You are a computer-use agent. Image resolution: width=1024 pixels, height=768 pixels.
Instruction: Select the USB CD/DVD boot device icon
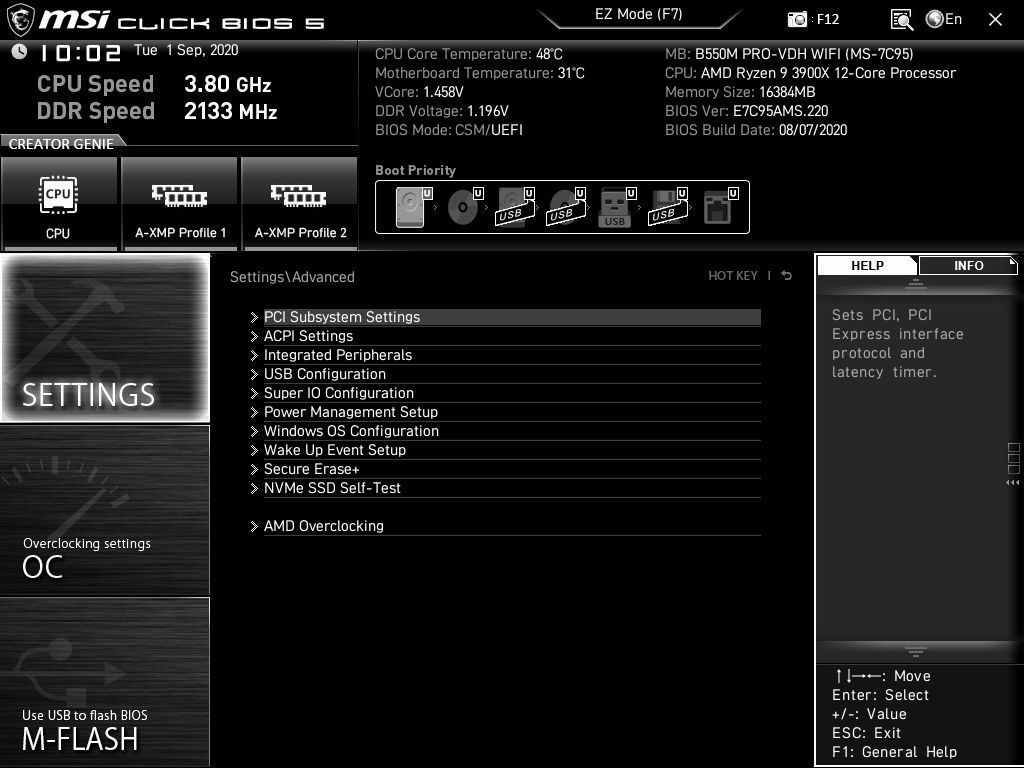(x=566, y=207)
